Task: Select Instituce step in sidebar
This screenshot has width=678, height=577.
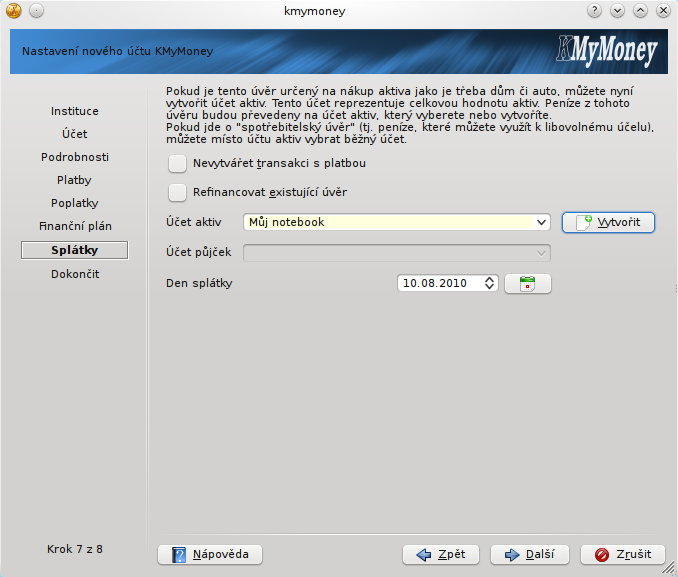Action: pos(75,111)
